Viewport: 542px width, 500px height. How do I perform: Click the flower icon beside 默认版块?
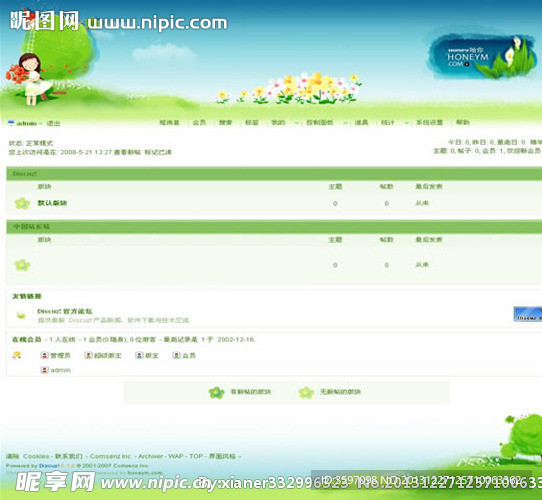(x=22, y=203)
